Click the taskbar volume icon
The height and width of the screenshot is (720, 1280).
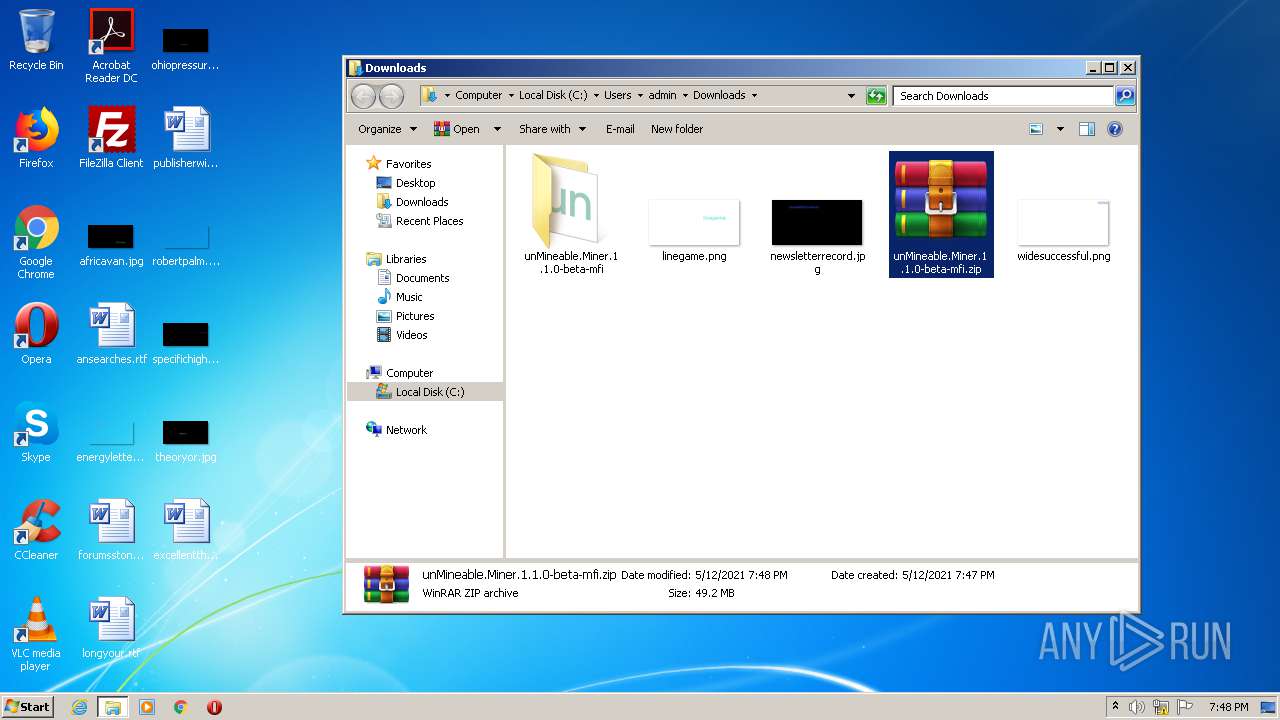pyautogui.click(x=1136, y=707)
